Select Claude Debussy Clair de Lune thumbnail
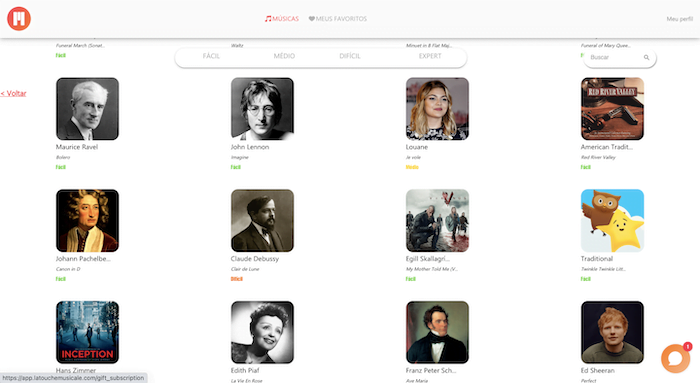700x383 pixels. point(262,221)
